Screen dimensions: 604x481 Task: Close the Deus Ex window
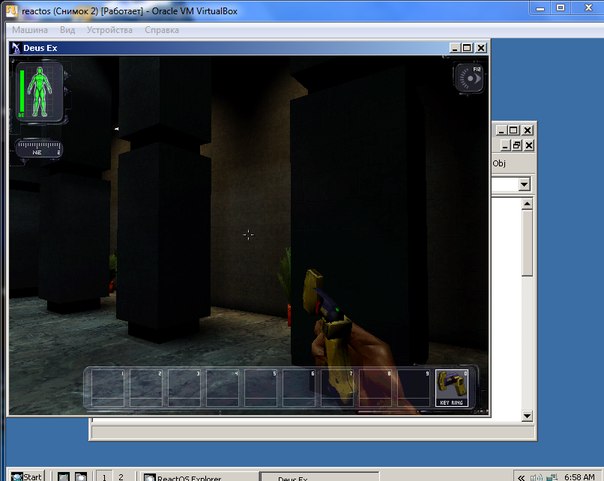coord(481,48)
